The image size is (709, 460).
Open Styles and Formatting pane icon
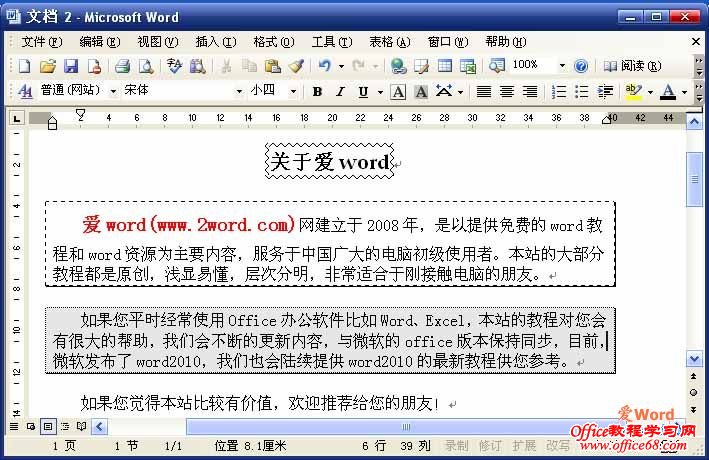(x=24, y=92)
